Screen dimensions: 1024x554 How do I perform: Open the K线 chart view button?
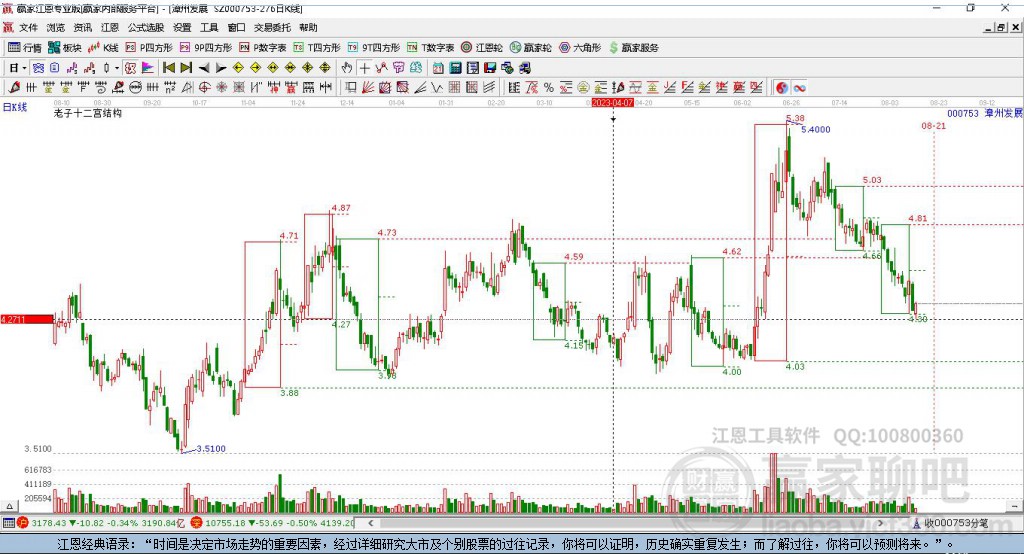point(103,48)
